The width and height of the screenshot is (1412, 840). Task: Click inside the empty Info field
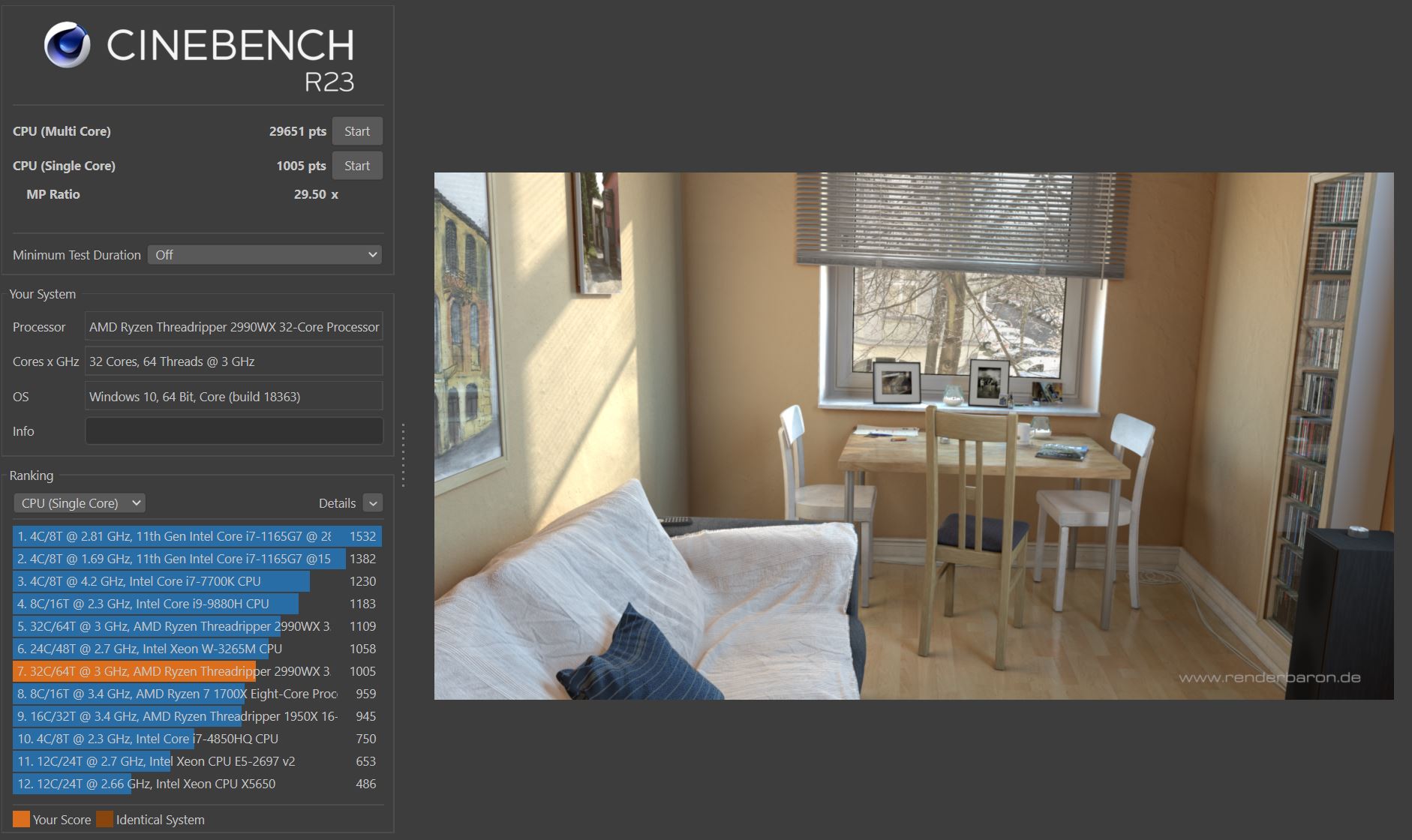[233, 430]
